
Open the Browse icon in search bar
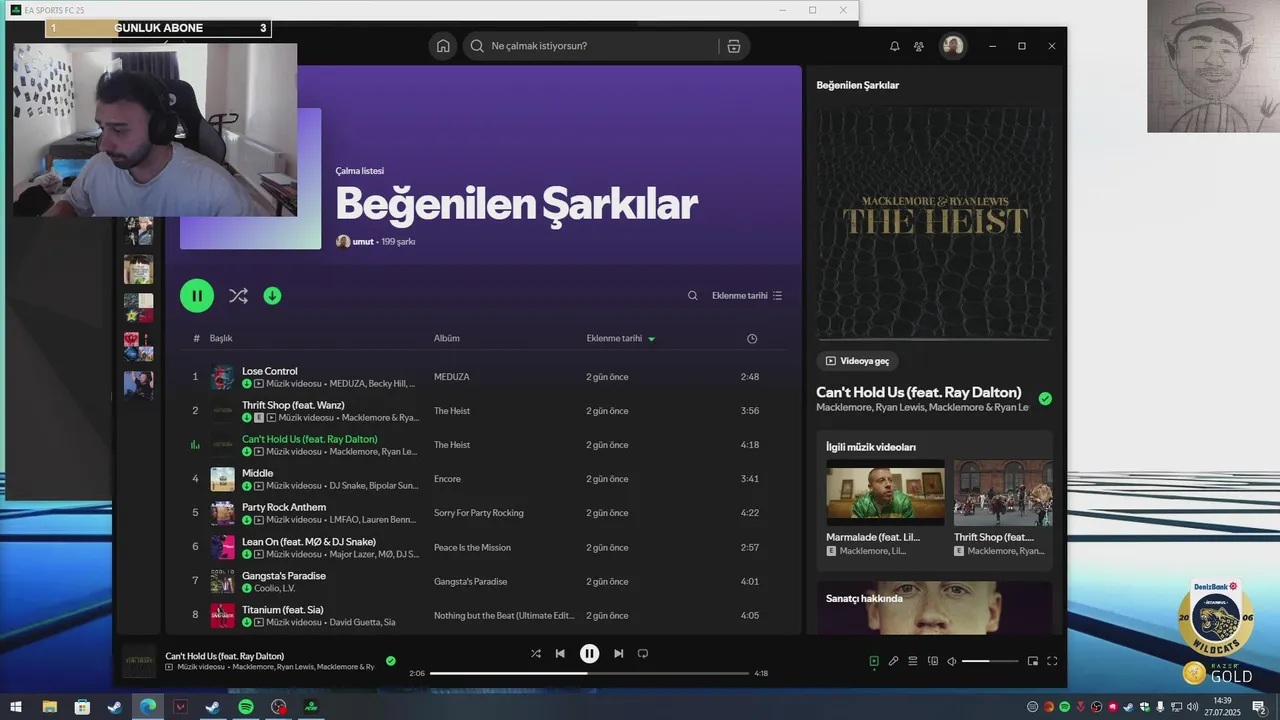click(734, 46)
